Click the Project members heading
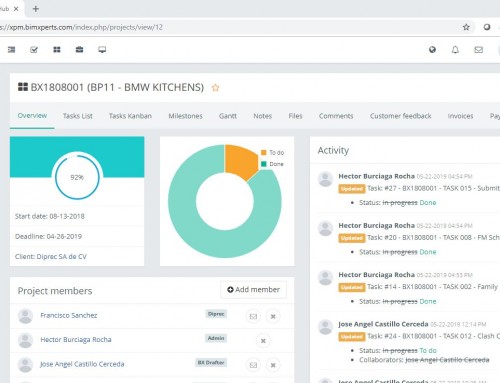Image resolution: width=500 pixels, height=383 pixels. click(55, 291)
